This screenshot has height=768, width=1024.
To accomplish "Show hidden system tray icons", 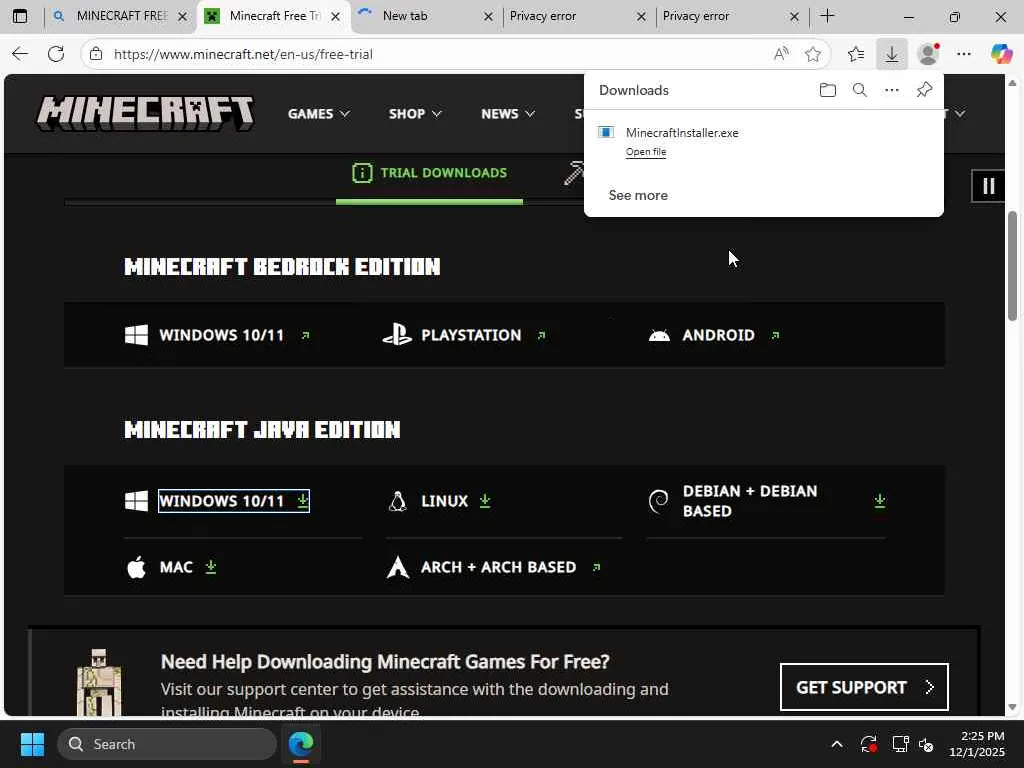I will coord(837,744).
